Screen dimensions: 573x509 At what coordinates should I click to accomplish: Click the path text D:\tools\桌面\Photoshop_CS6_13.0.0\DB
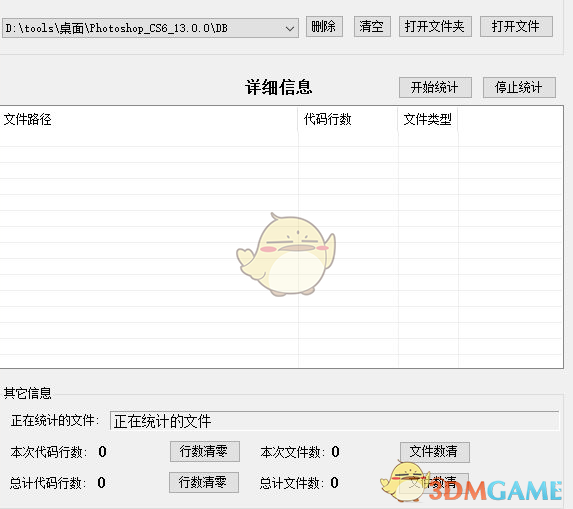[x=117, y=28]
